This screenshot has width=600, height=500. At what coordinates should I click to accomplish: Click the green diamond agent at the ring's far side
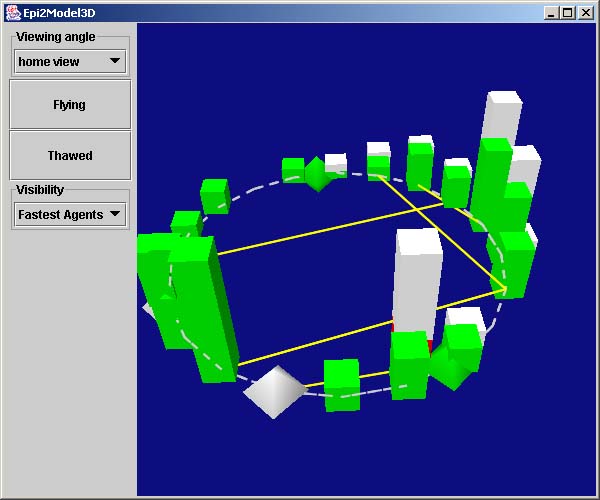[x=317, y=174]
